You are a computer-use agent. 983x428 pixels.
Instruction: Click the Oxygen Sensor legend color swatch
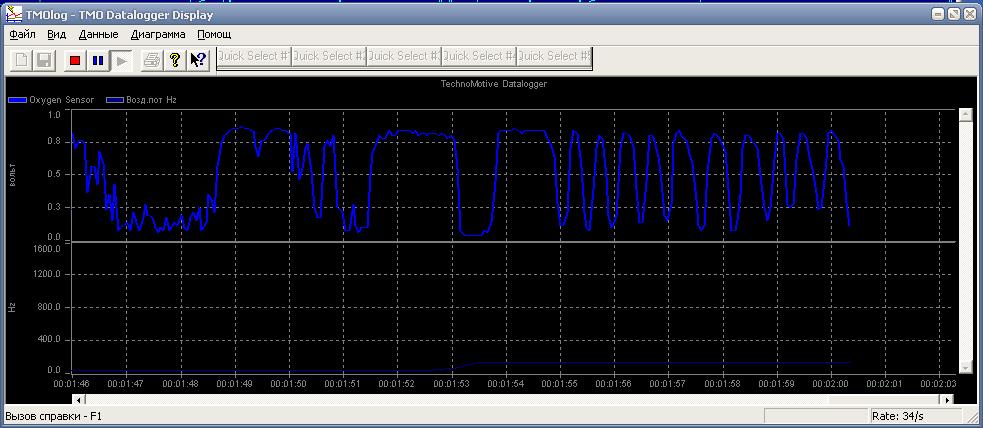click(17, 100)
